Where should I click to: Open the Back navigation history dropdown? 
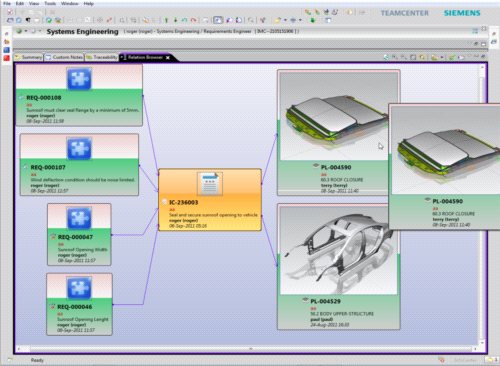pyautogui.click(x=26, y=31)
